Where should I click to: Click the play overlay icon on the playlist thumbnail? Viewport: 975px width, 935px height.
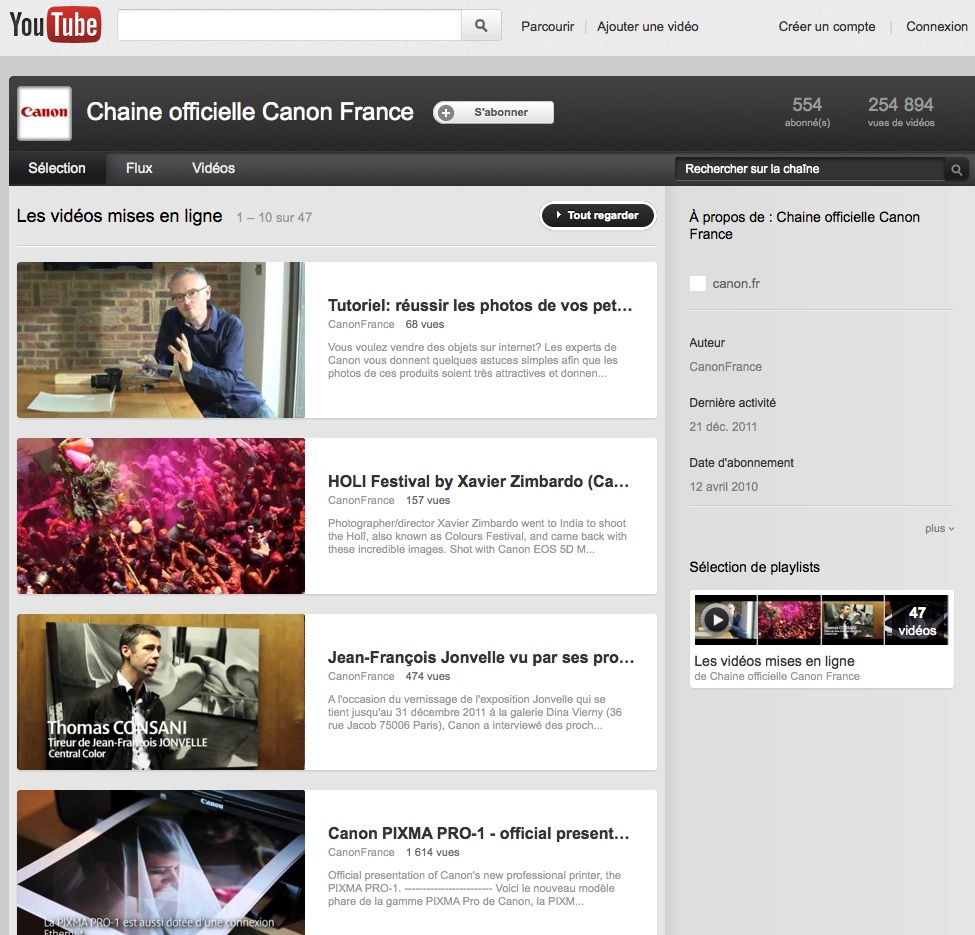coord(719,618)
